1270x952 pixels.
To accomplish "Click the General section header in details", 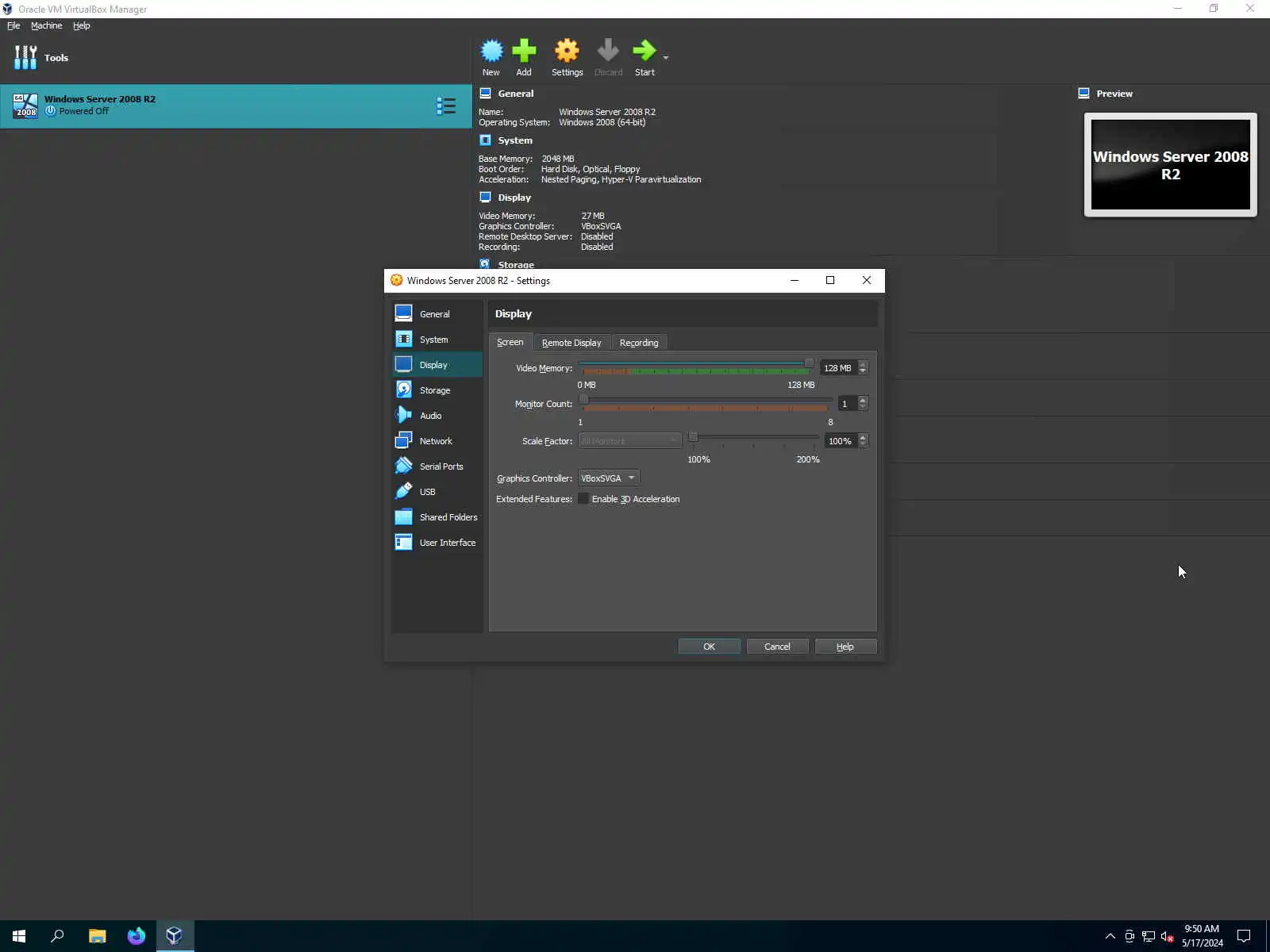I will click(x=515, y=94).
